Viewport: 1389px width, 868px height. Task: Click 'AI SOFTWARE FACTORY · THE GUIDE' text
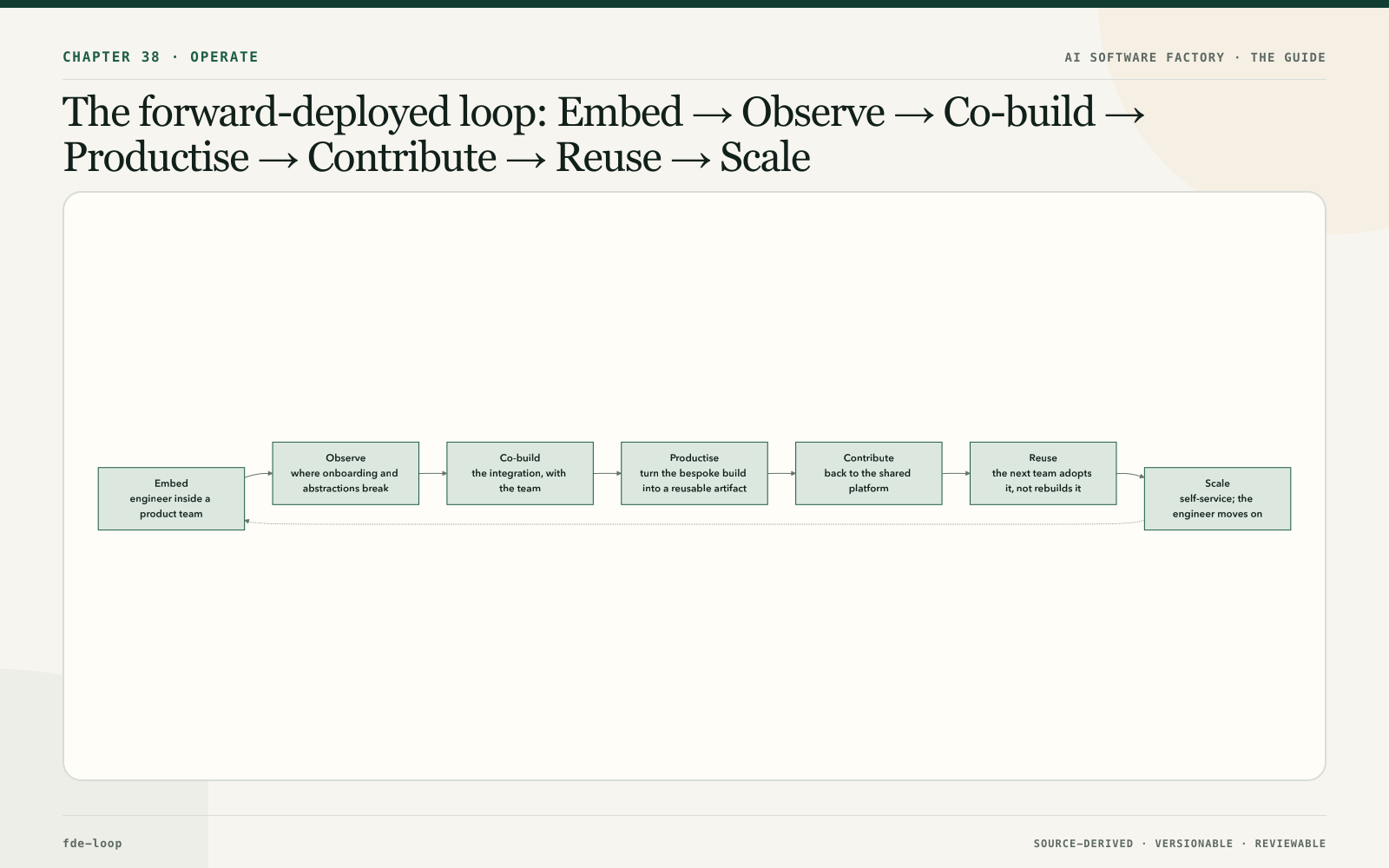[1195, 57]
